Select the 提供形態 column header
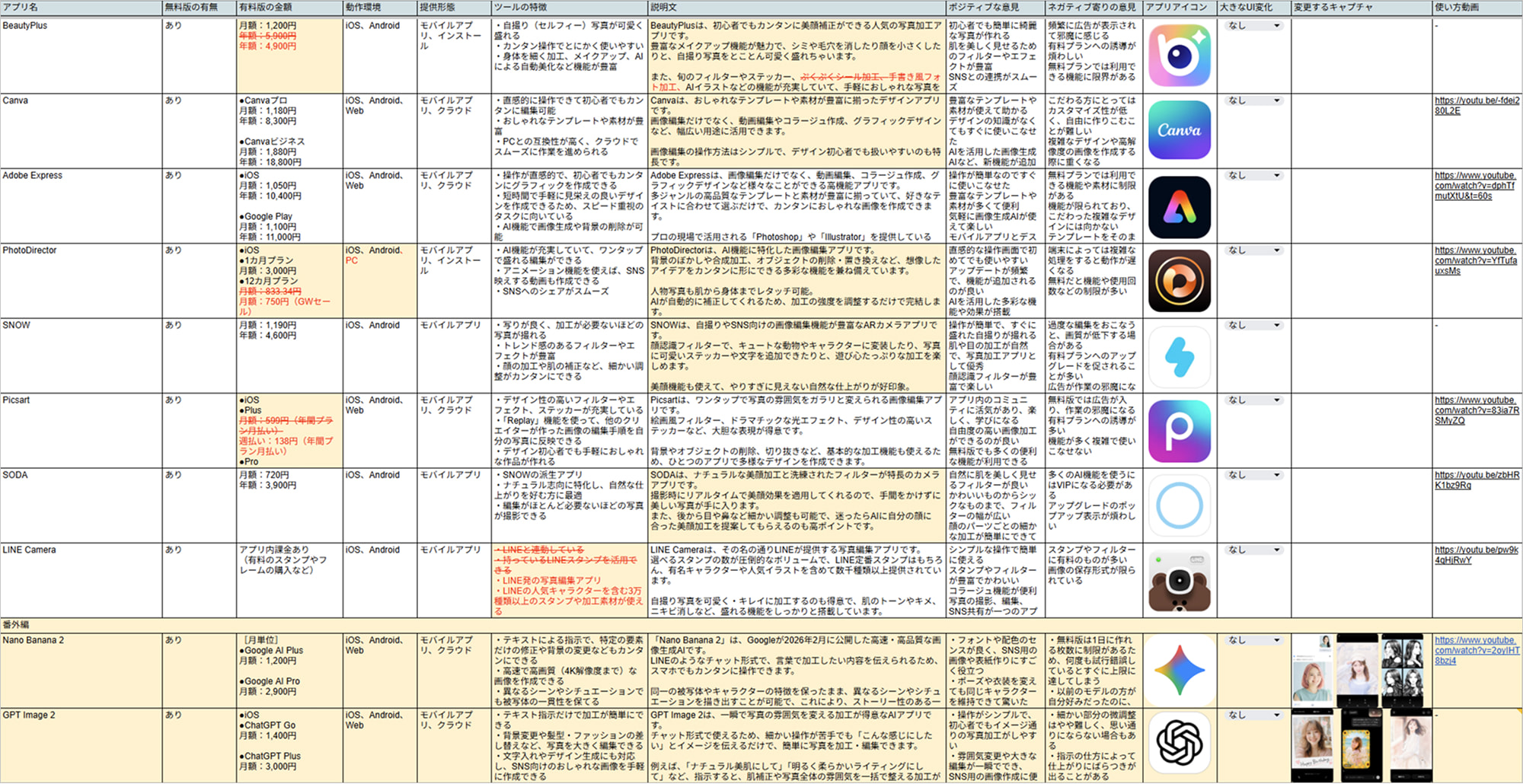The height and width of the screenshot is (784, 1523). click(454, 8)
